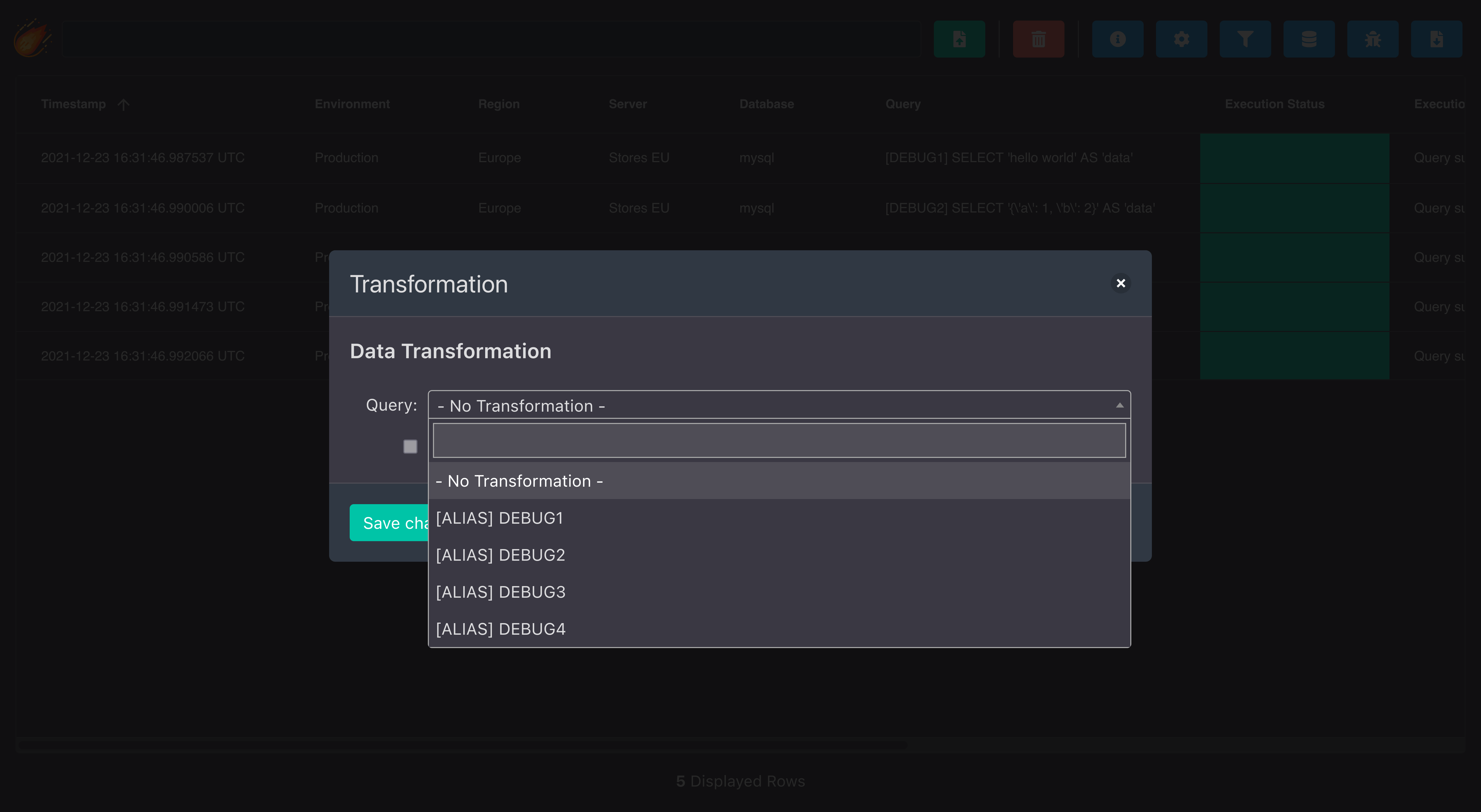Click the '5 Displayed Rows' footer text
Screen dimensions: 1481x812
(x=740, y=781)
